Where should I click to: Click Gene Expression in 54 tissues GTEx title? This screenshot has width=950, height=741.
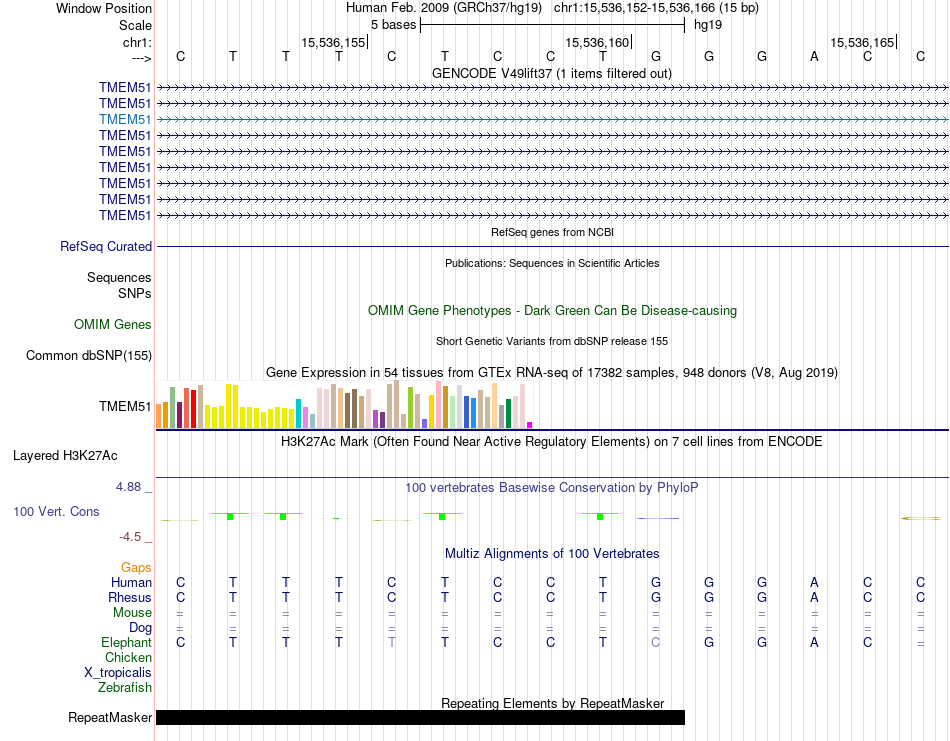pyautogui.click(x=552, y=373)
